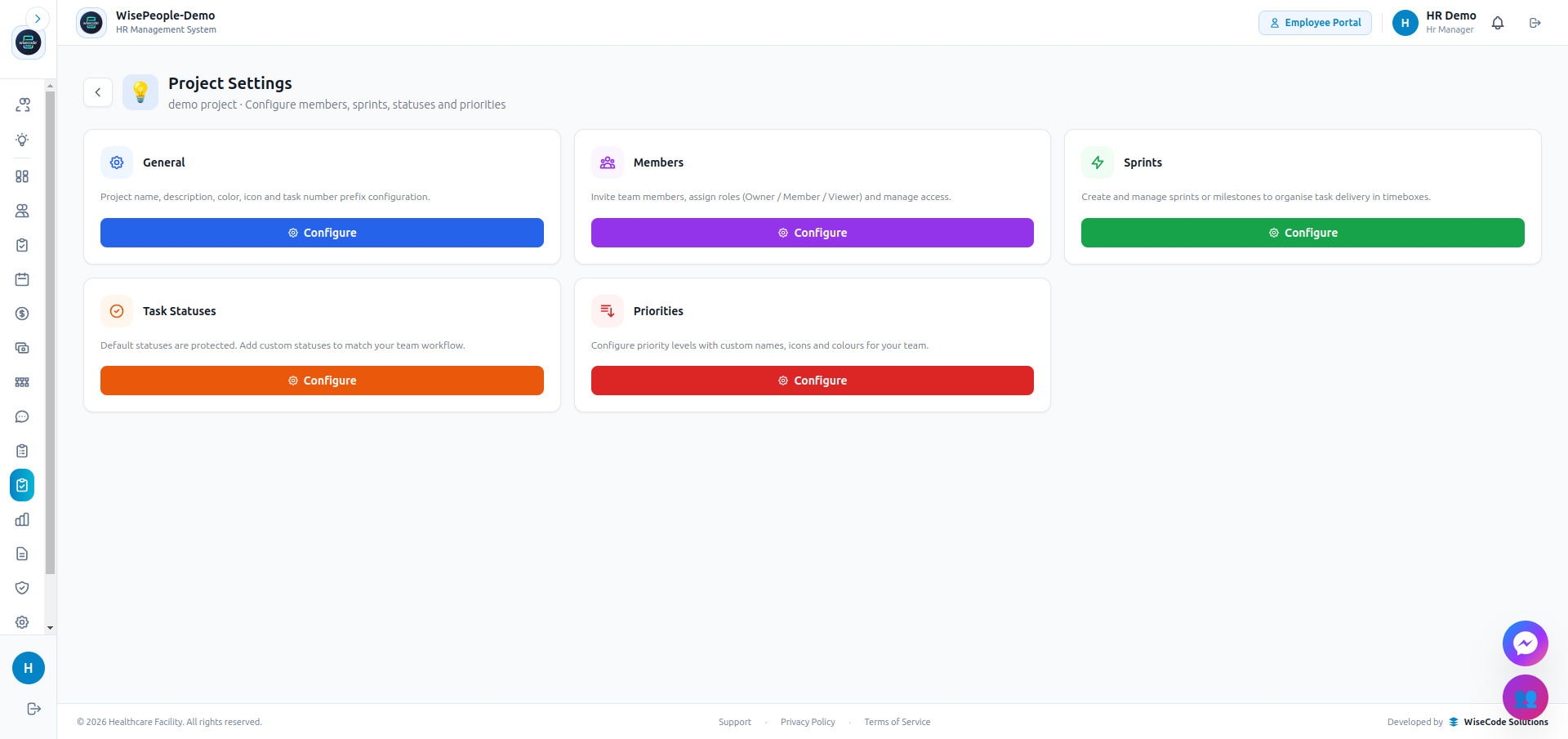Go back using the left chevron button
This screenshot has width=1568, height=739.
98,92
